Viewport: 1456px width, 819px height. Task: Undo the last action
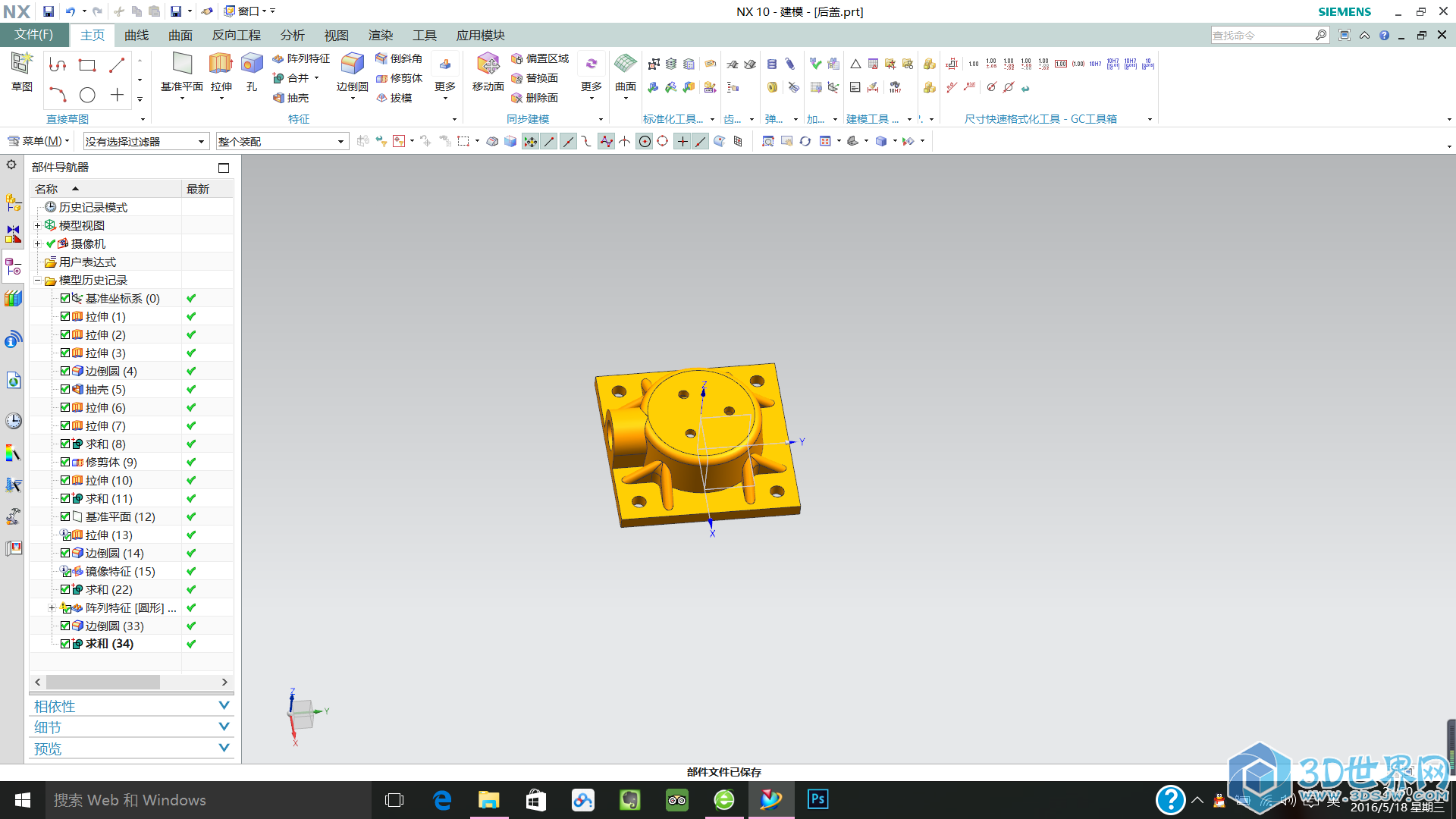pos(70,11)
